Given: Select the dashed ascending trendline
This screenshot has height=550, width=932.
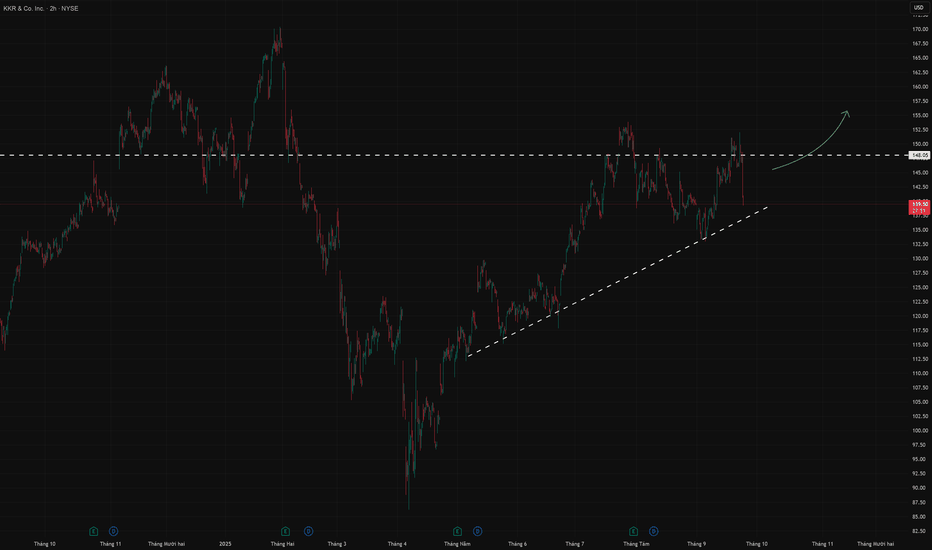Looking at the screenshot, I should click(618, 281).
